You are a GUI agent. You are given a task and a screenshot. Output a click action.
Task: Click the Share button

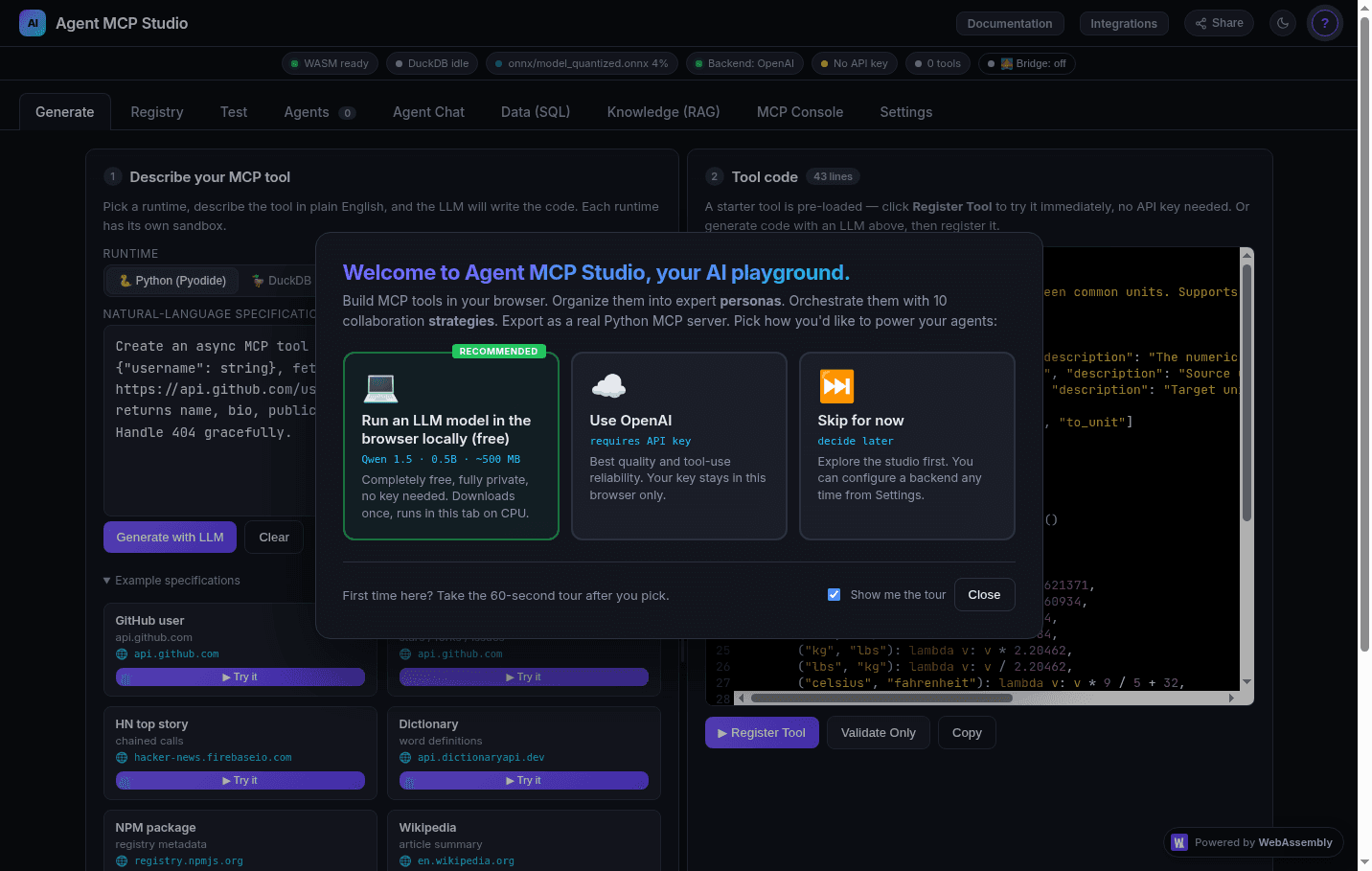click(1219, 23)
